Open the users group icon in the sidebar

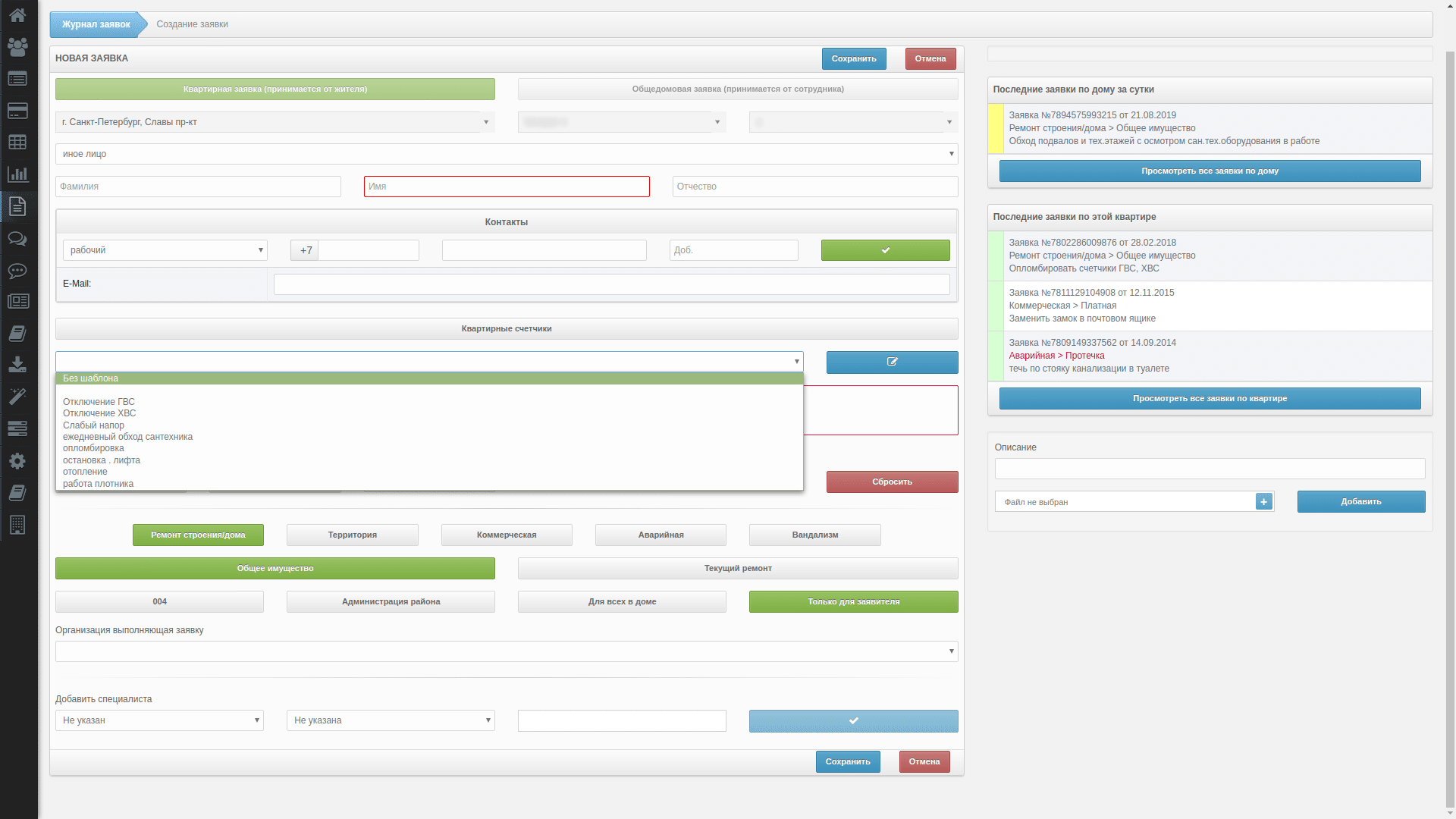coord(17,47)
